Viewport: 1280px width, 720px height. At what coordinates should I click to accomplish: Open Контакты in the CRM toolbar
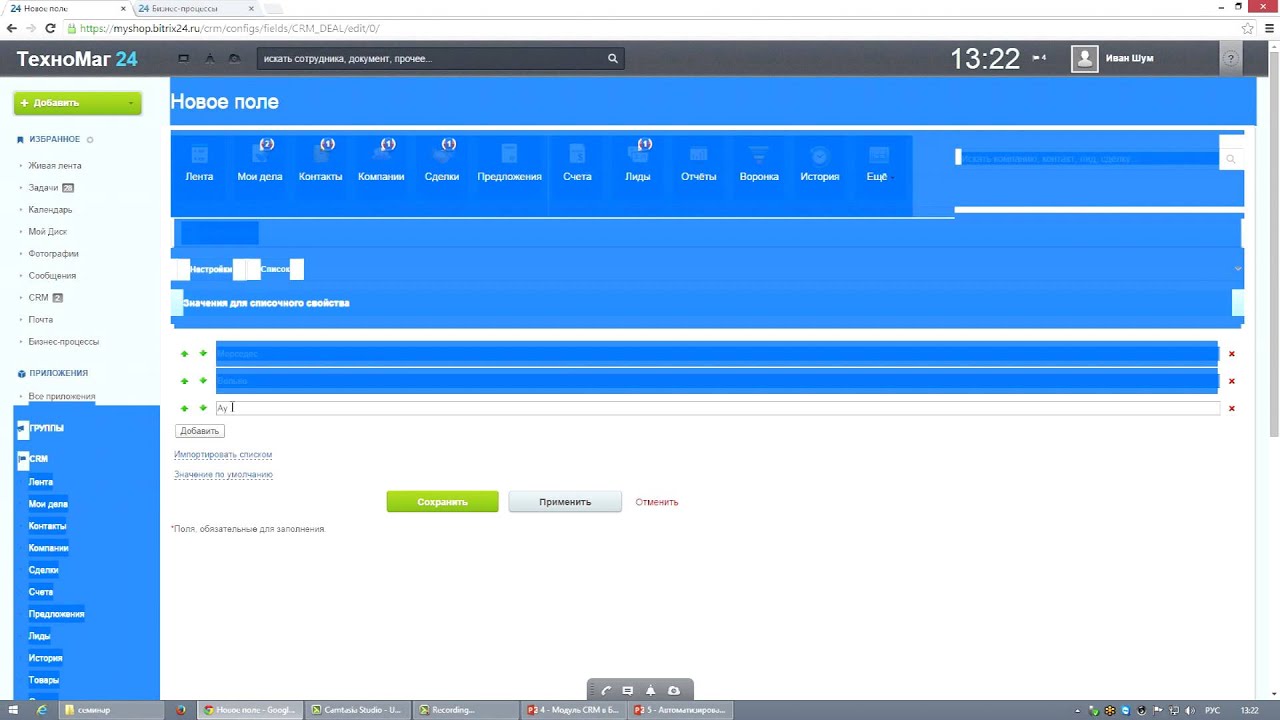[320, 161]
